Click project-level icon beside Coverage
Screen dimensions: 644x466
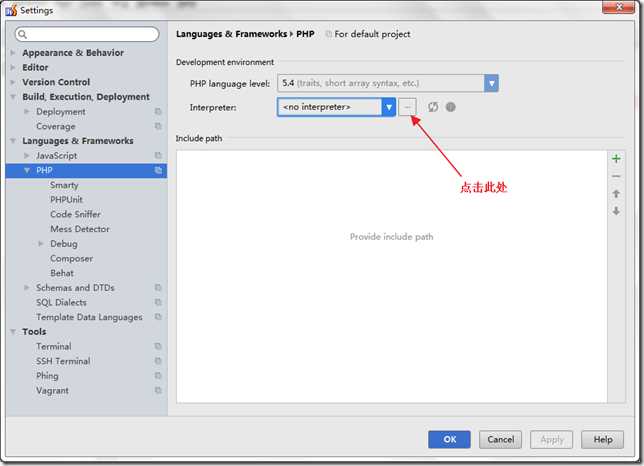point(158,126)
